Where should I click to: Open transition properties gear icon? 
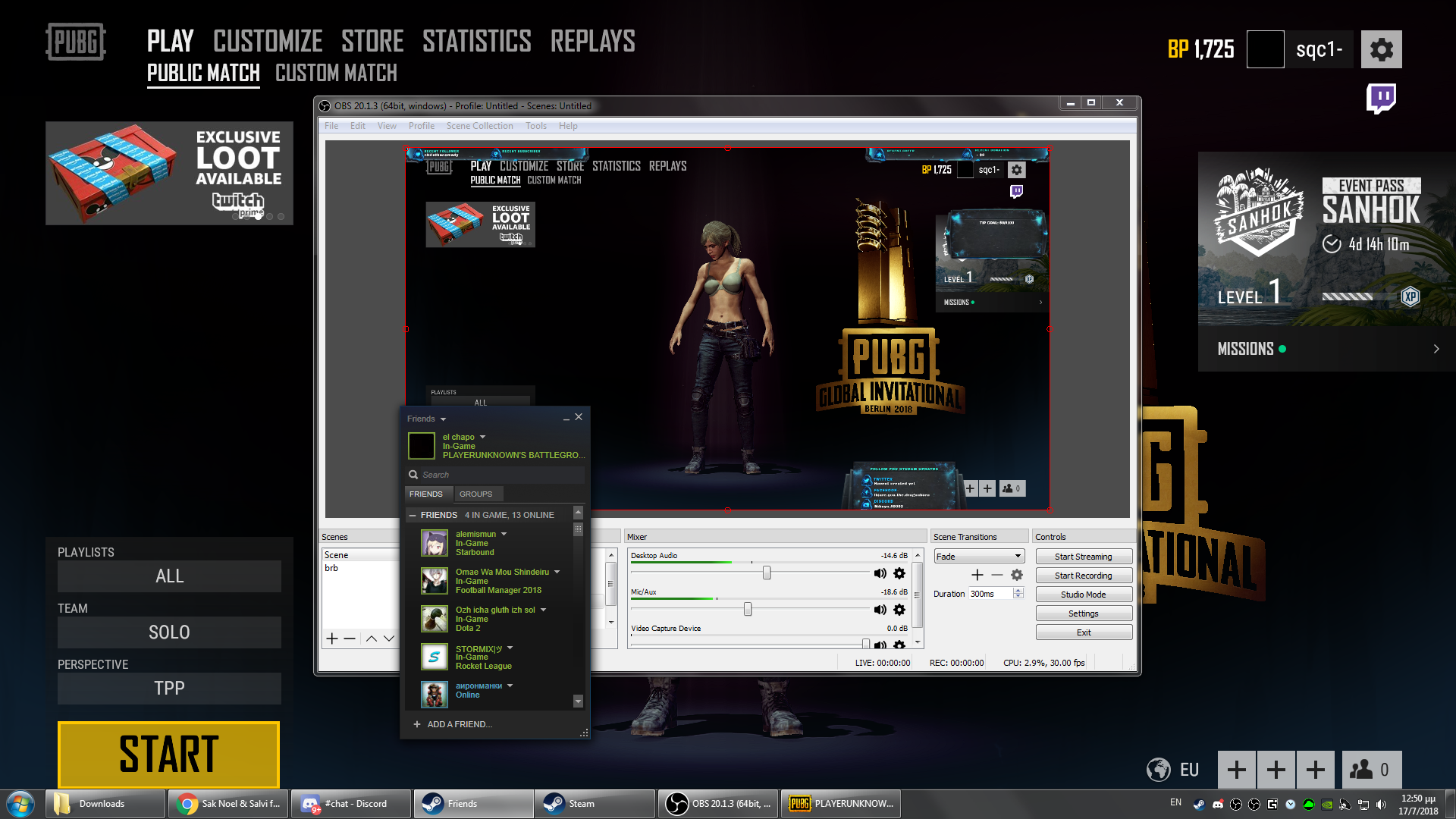(x=1017, y=575)
